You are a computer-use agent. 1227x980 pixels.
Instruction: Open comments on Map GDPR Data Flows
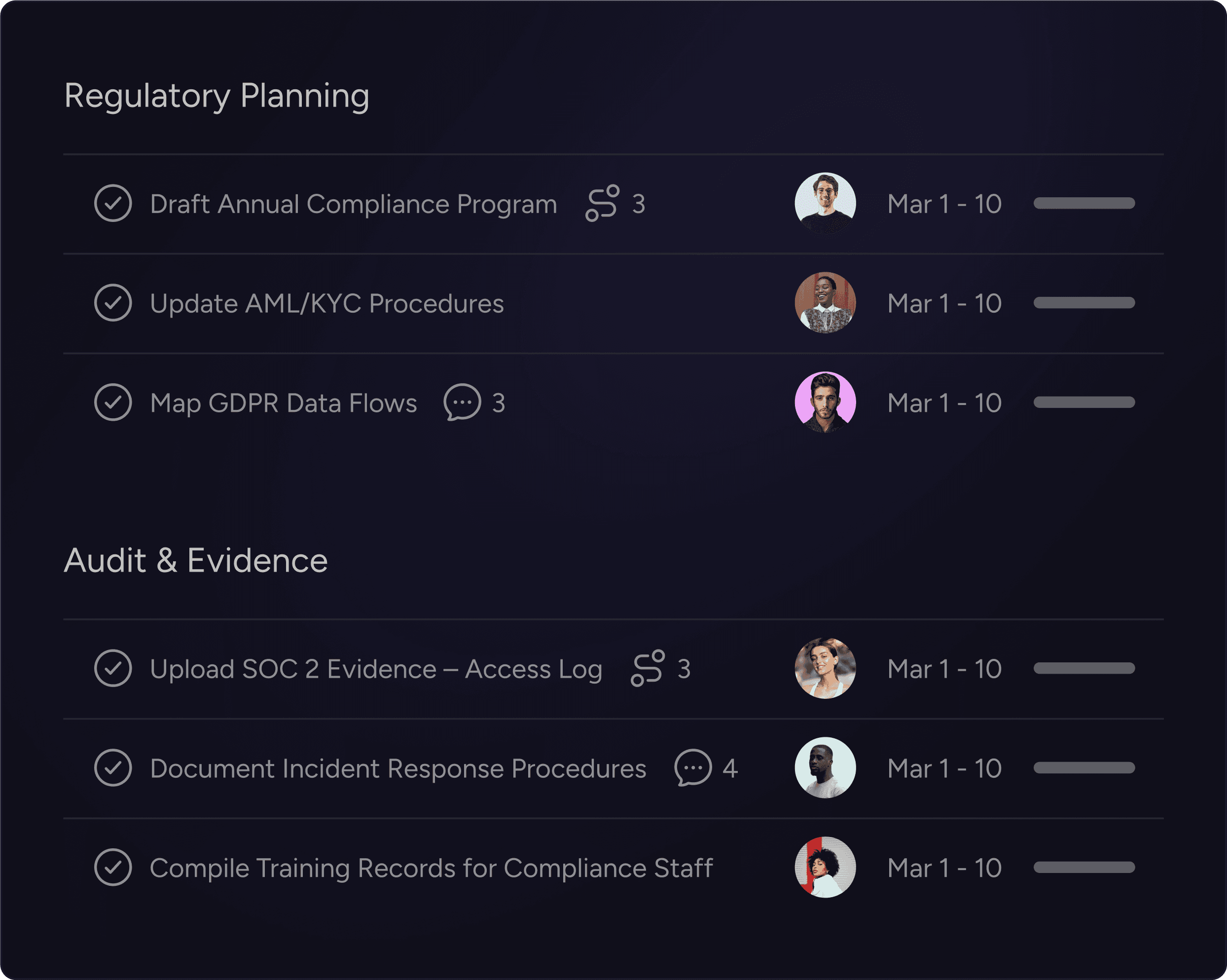pos(462,402)
